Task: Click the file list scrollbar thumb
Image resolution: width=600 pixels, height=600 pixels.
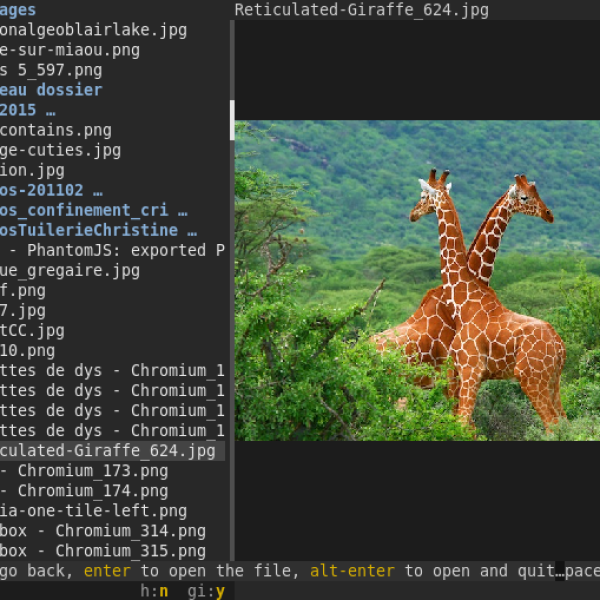Action: [x=232, y=120]
